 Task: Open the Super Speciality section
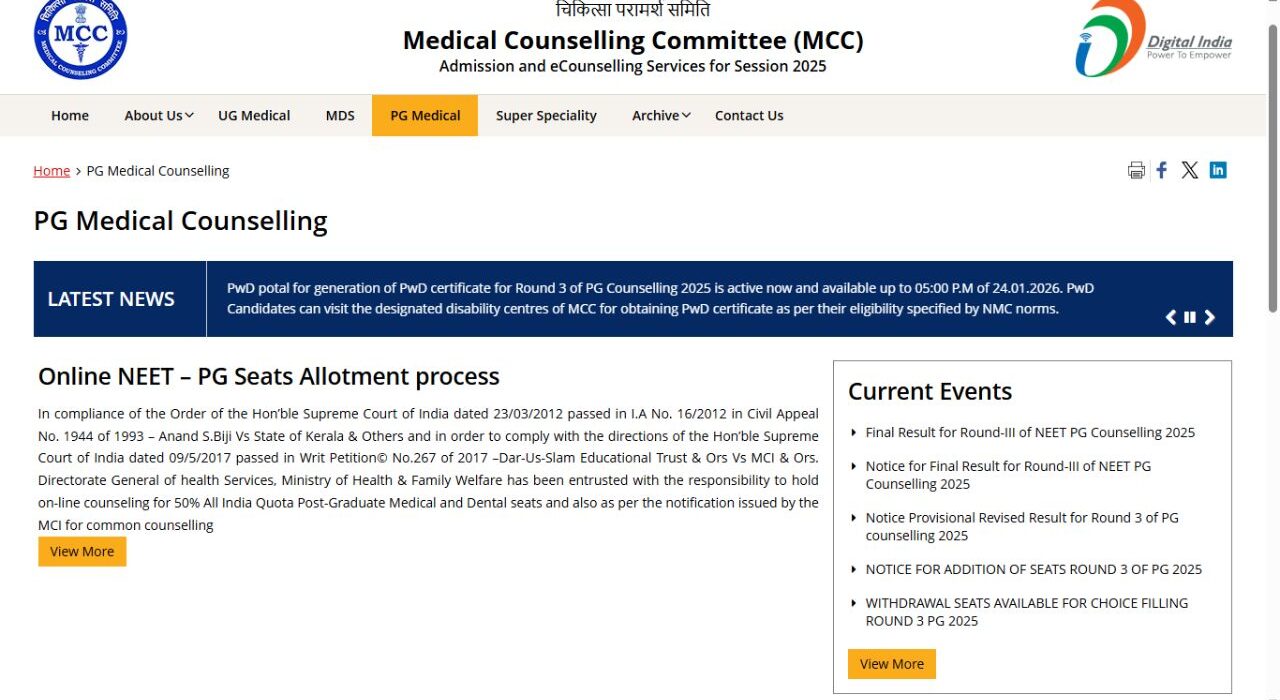546,115
